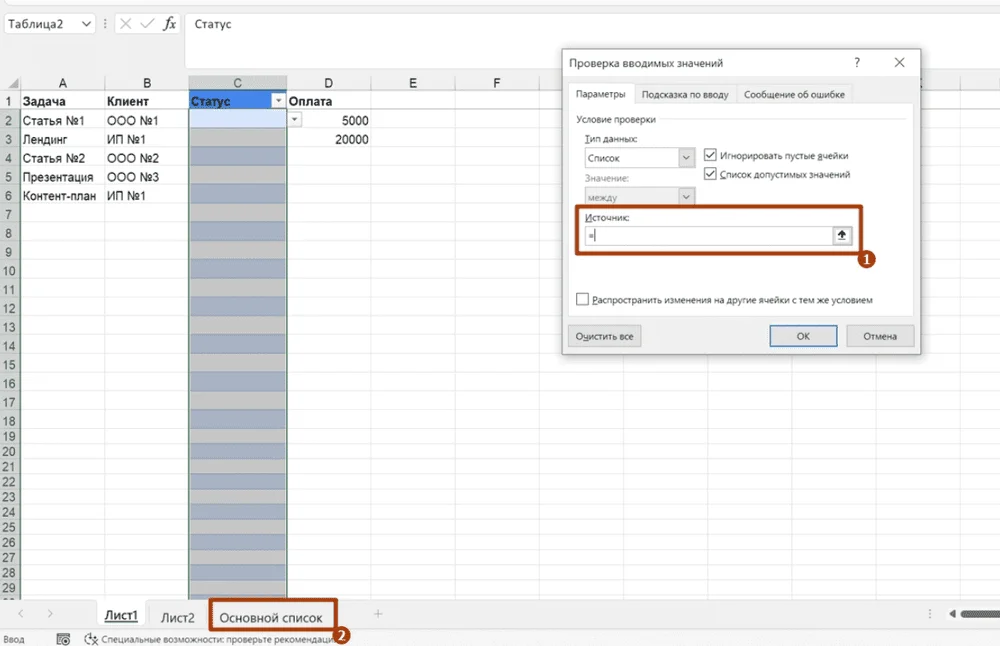
Task: Uncheck Игнорировать пустые ячейки checkbox
Action: tap(710, 156)
